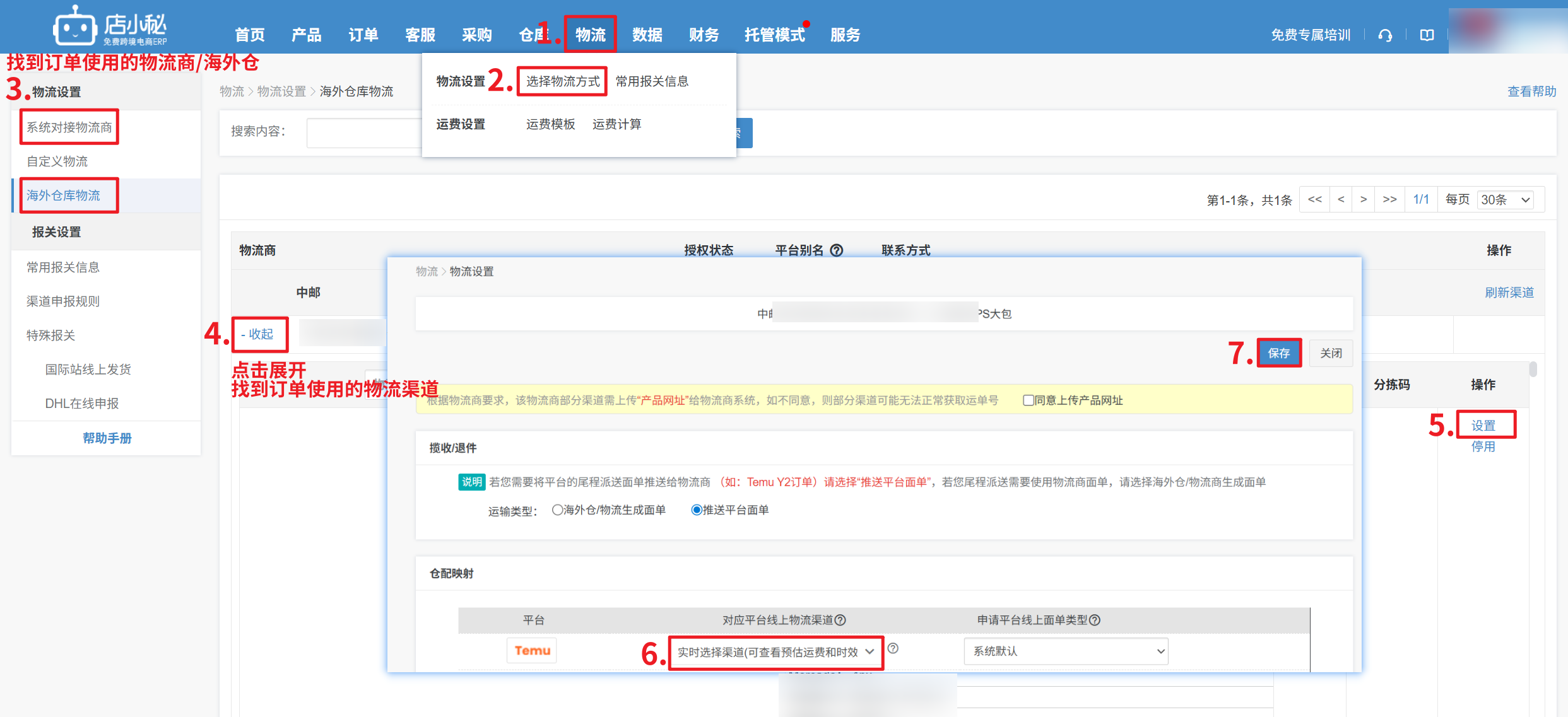The image size is (1568, 717).
Task: Open the help book icon in header
Action: [x=1427, y=35]
